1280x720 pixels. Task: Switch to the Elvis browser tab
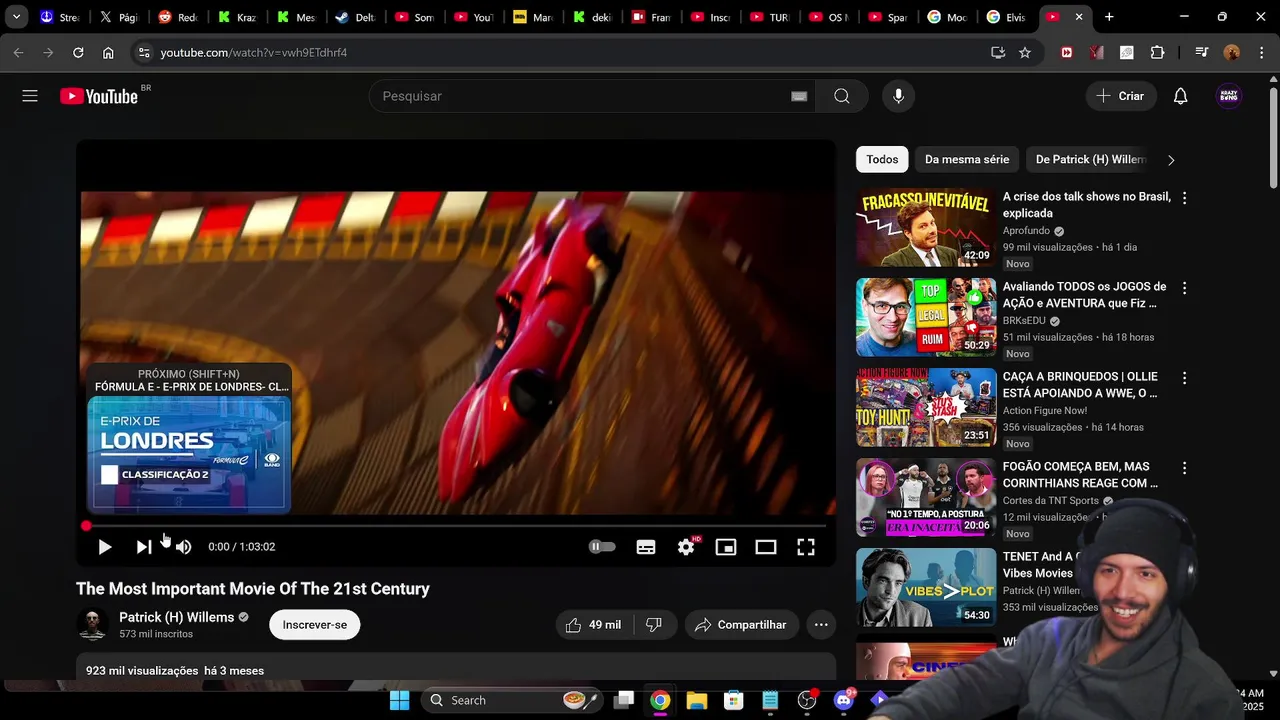click(1006, 17)
